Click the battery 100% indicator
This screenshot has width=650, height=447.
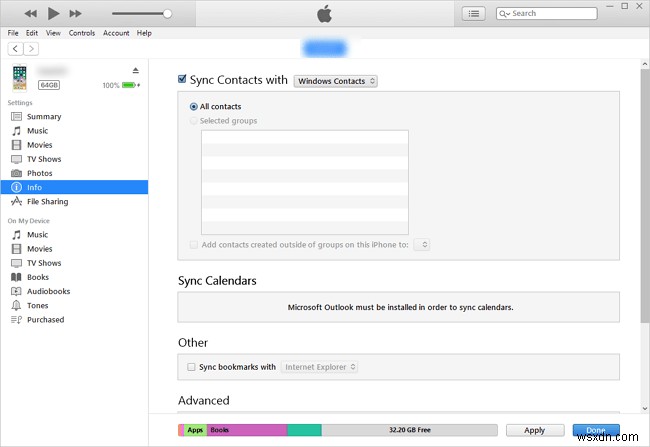click(121, 85)
